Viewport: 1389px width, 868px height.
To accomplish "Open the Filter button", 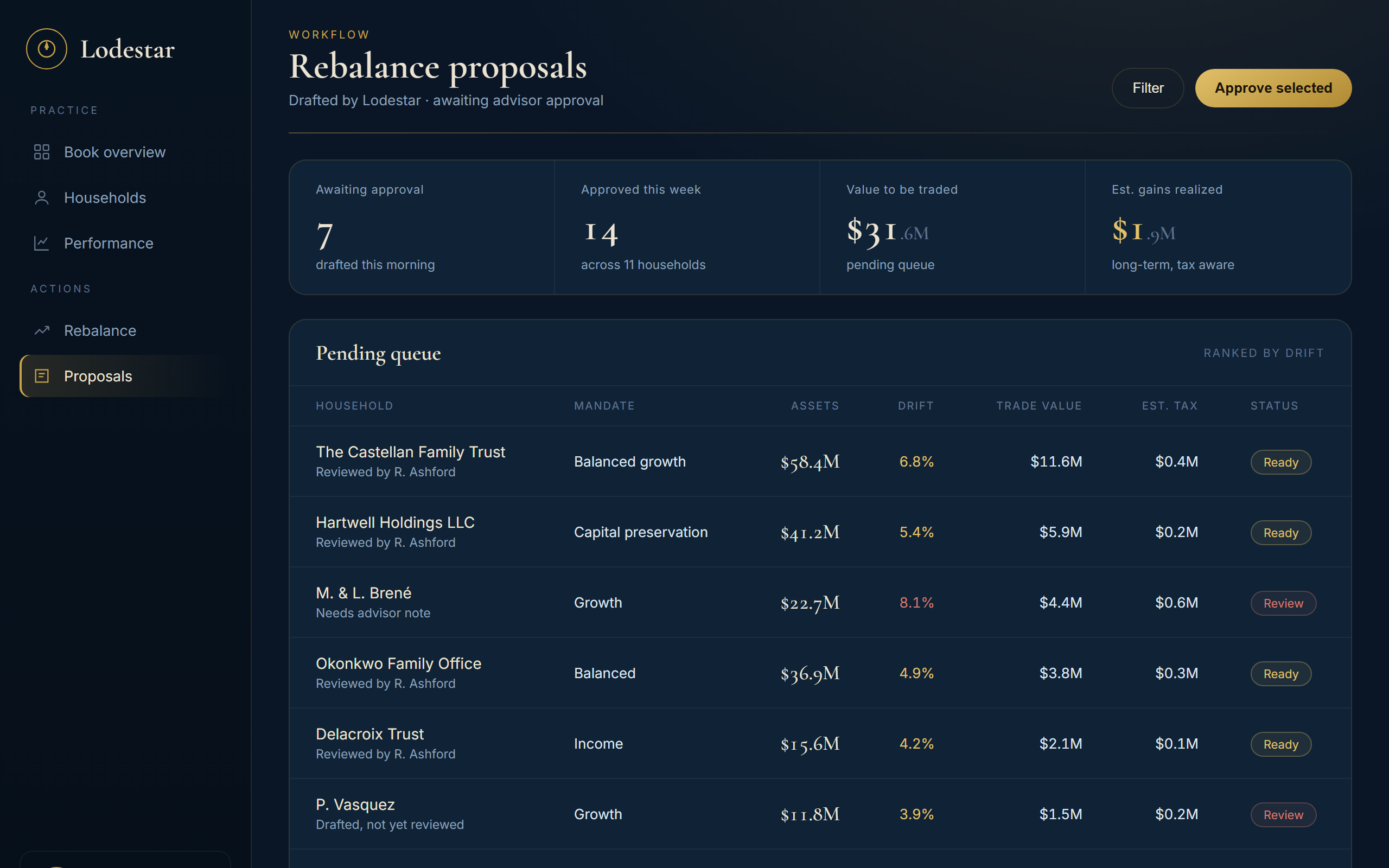I will click(1148, 88).
